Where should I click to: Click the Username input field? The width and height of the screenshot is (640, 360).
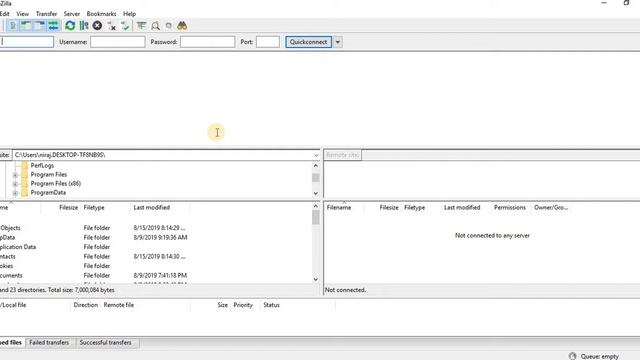[x=118, y=42]
